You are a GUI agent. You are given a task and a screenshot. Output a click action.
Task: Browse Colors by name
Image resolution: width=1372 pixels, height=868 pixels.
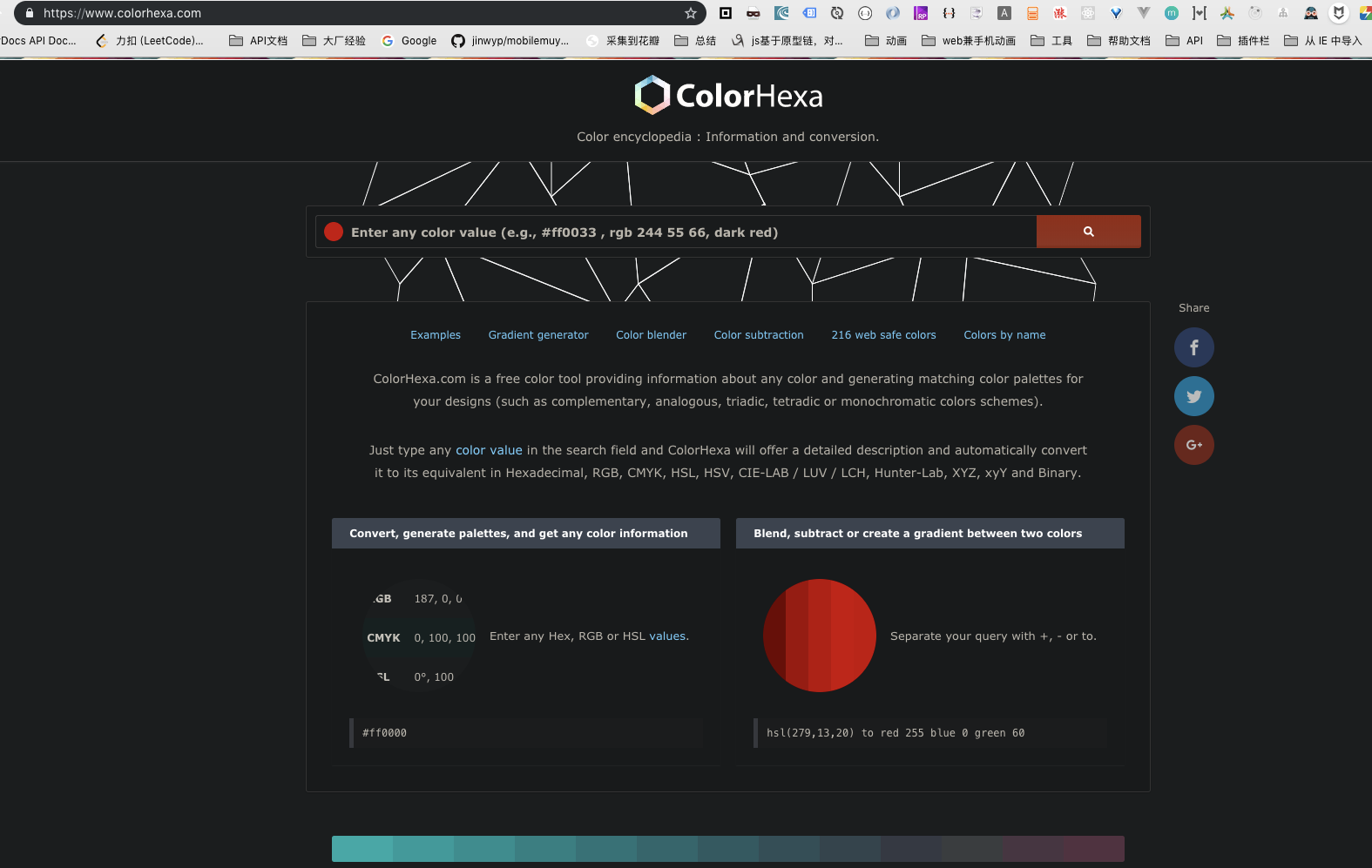click(1004, 335)
